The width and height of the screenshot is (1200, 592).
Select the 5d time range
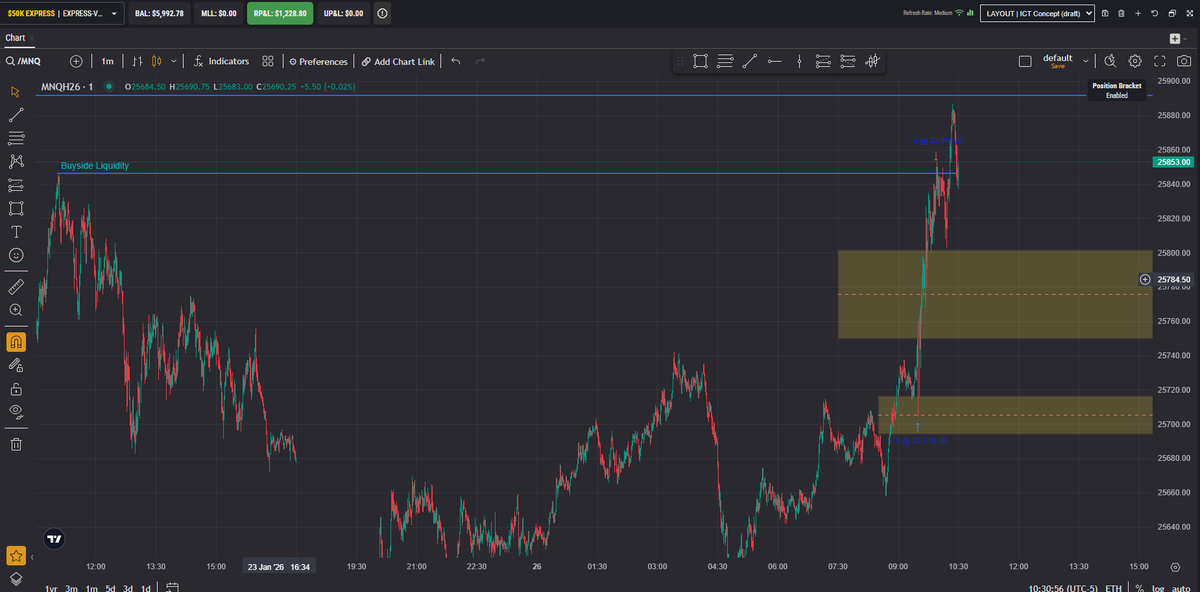click(x=111, y=587)
